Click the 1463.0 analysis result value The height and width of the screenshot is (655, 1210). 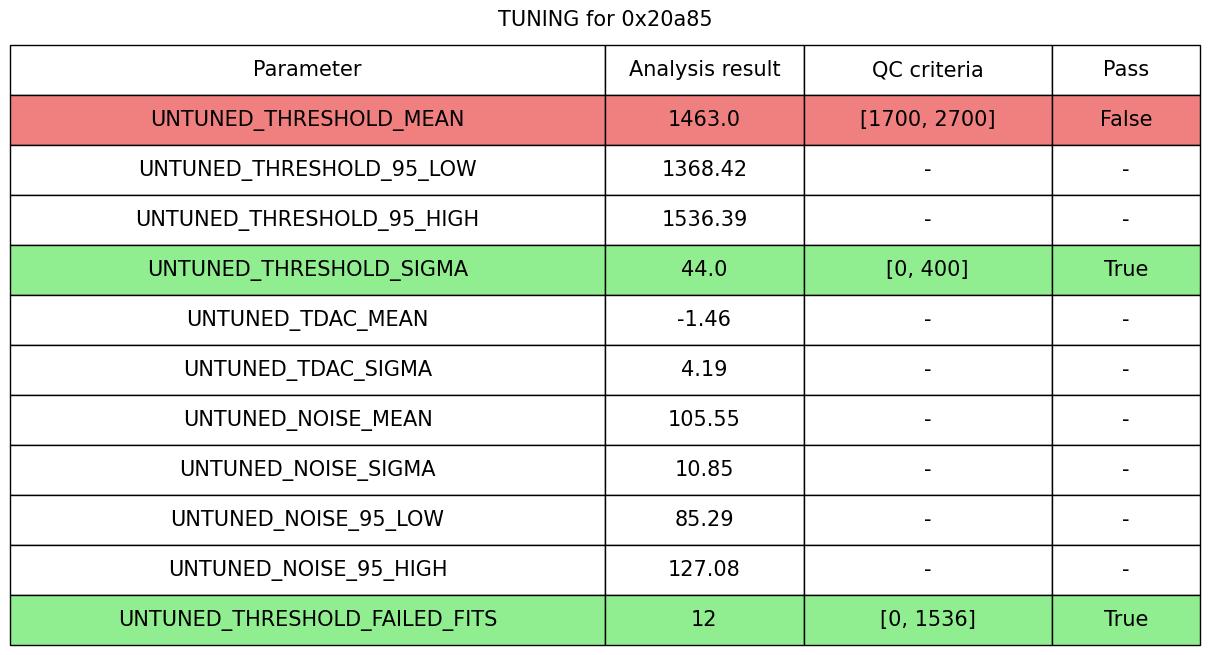(x=704, y=120)
